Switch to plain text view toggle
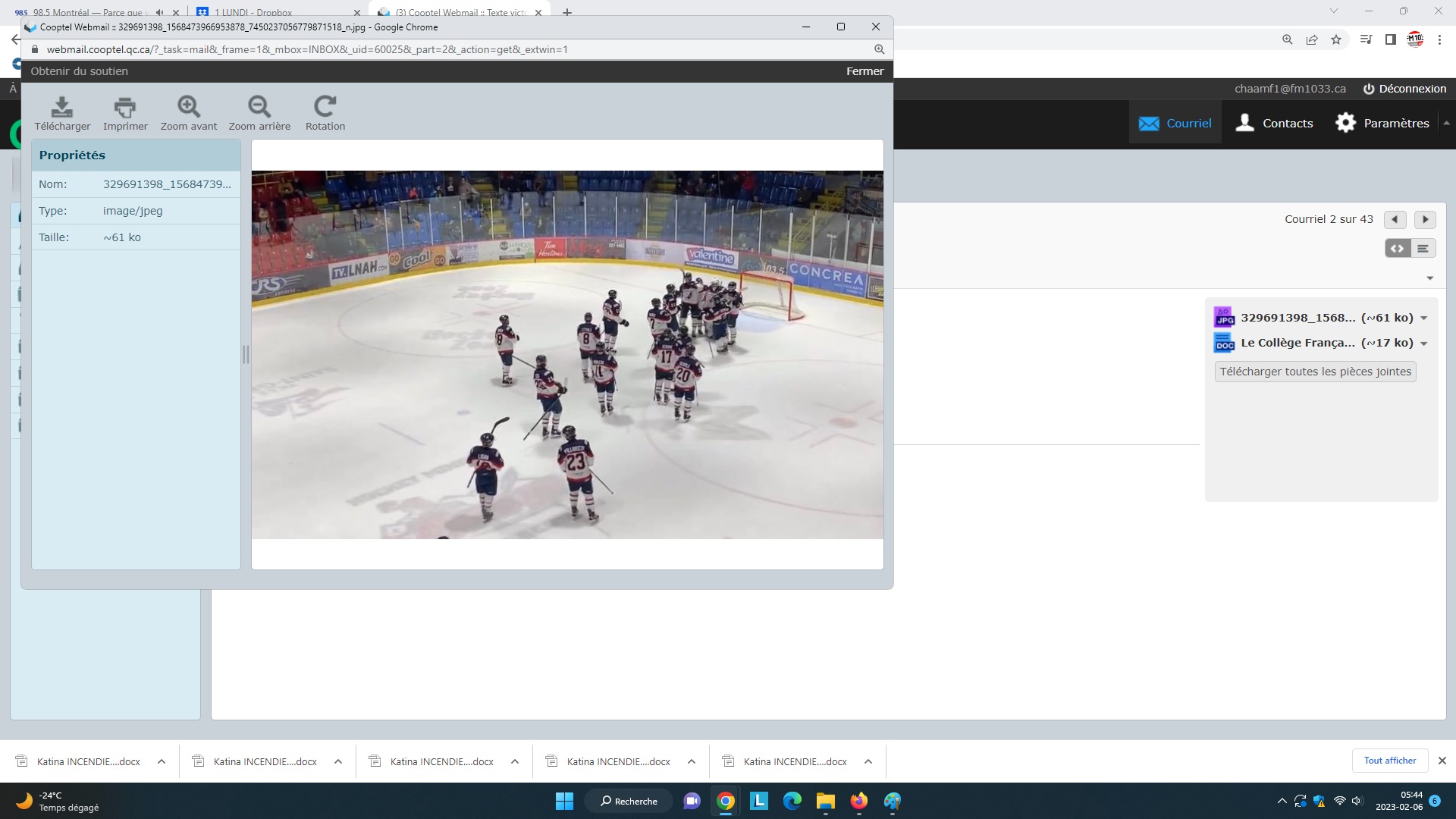1456x819 pixels. coord(1423,249)
